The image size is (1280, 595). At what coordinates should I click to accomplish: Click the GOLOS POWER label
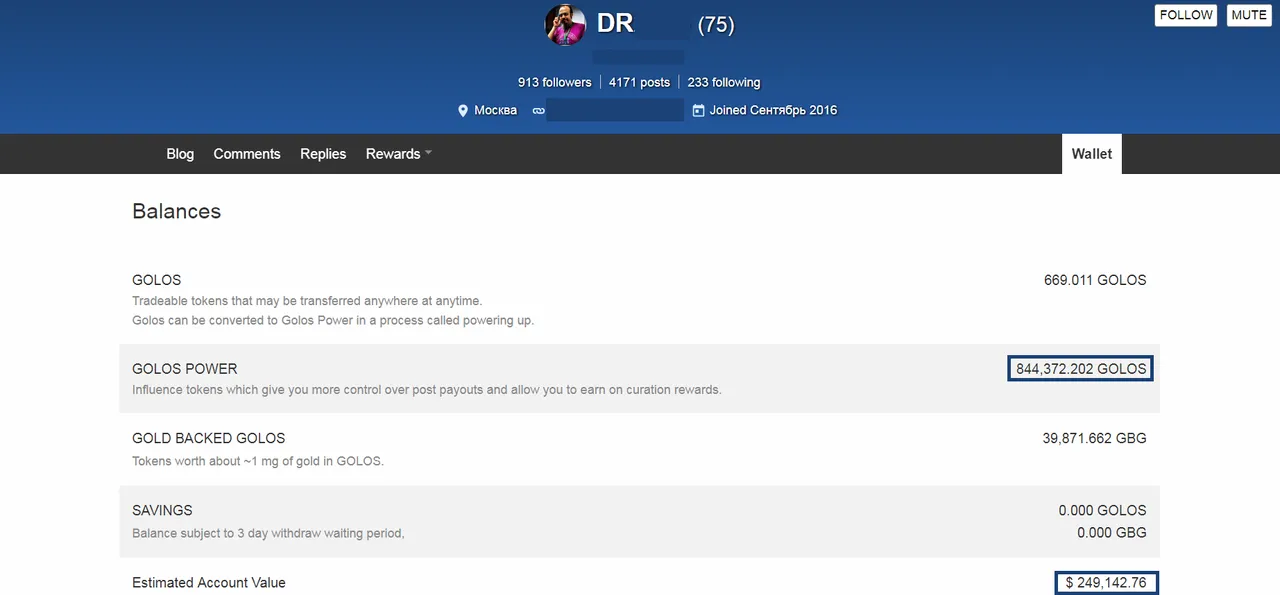(185, 369)
